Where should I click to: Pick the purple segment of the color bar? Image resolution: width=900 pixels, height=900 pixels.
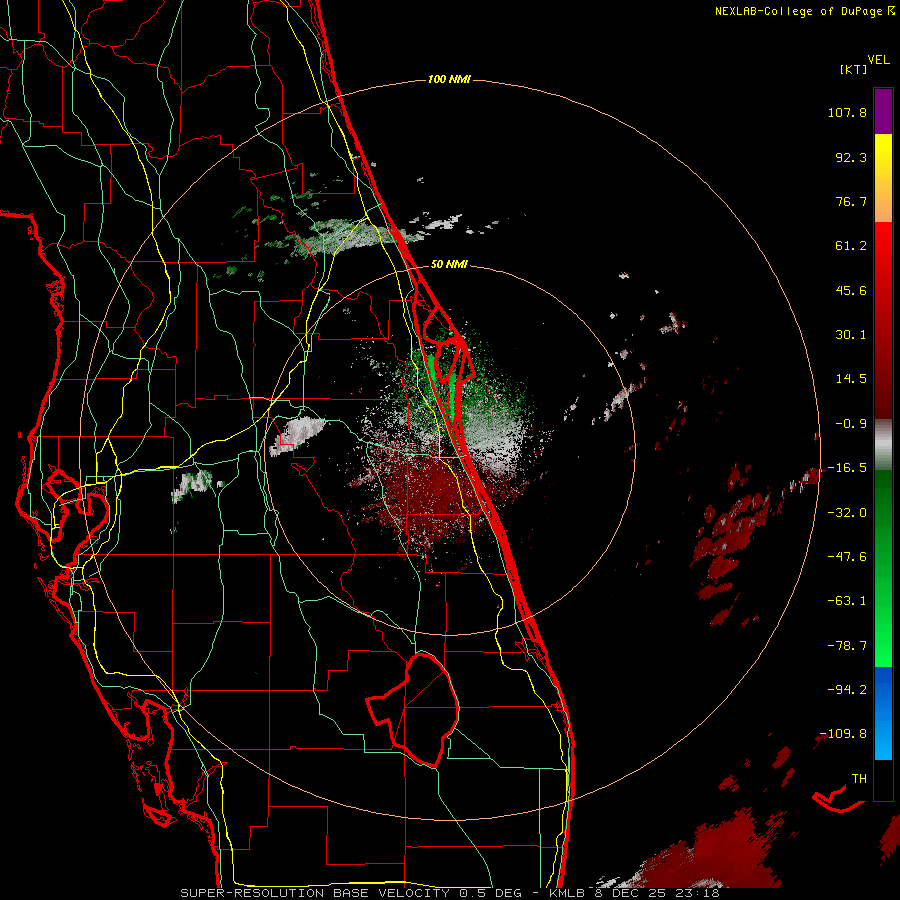[x=883, y=111]
